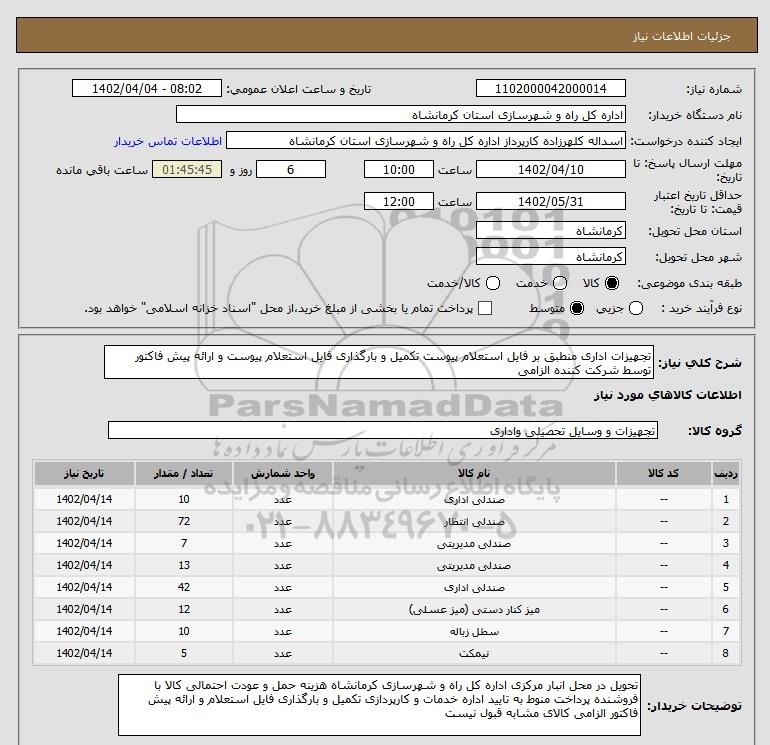Click the unit عدد in row 8

click(283, 654)
